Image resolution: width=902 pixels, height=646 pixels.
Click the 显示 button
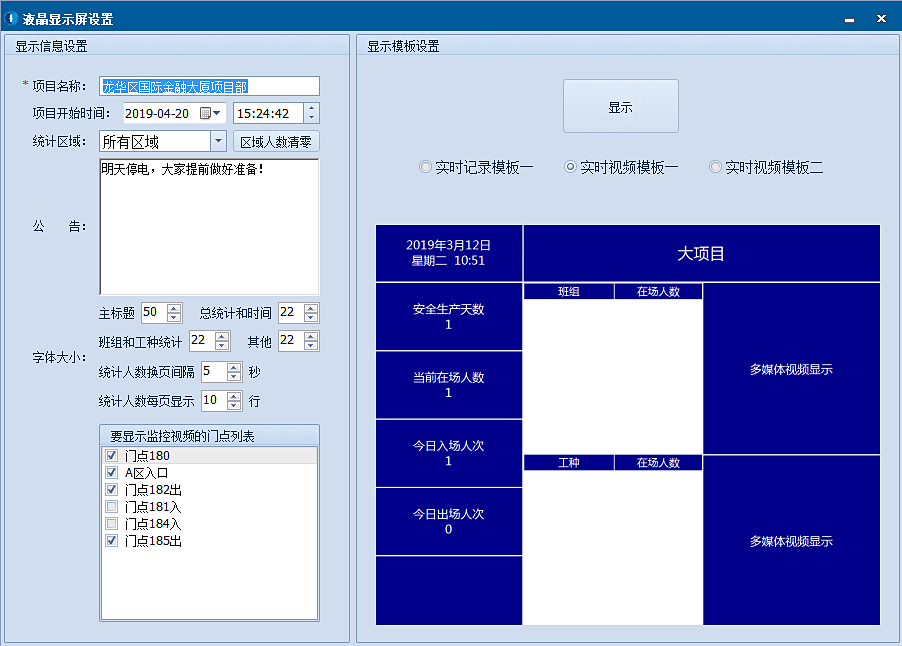tap(620, 107)
